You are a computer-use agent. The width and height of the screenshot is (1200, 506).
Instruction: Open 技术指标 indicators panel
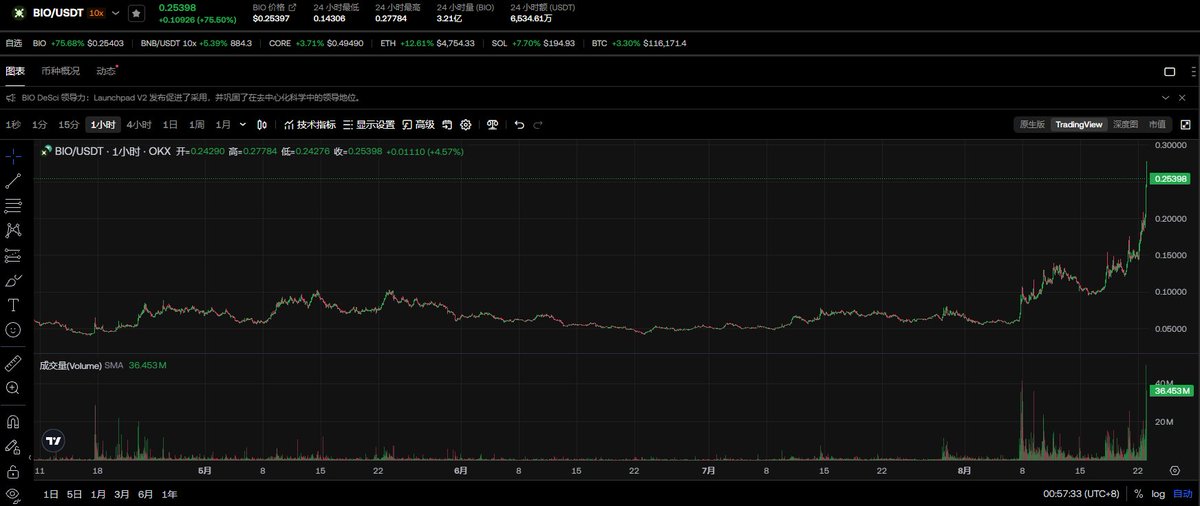(x=309, y=125)
